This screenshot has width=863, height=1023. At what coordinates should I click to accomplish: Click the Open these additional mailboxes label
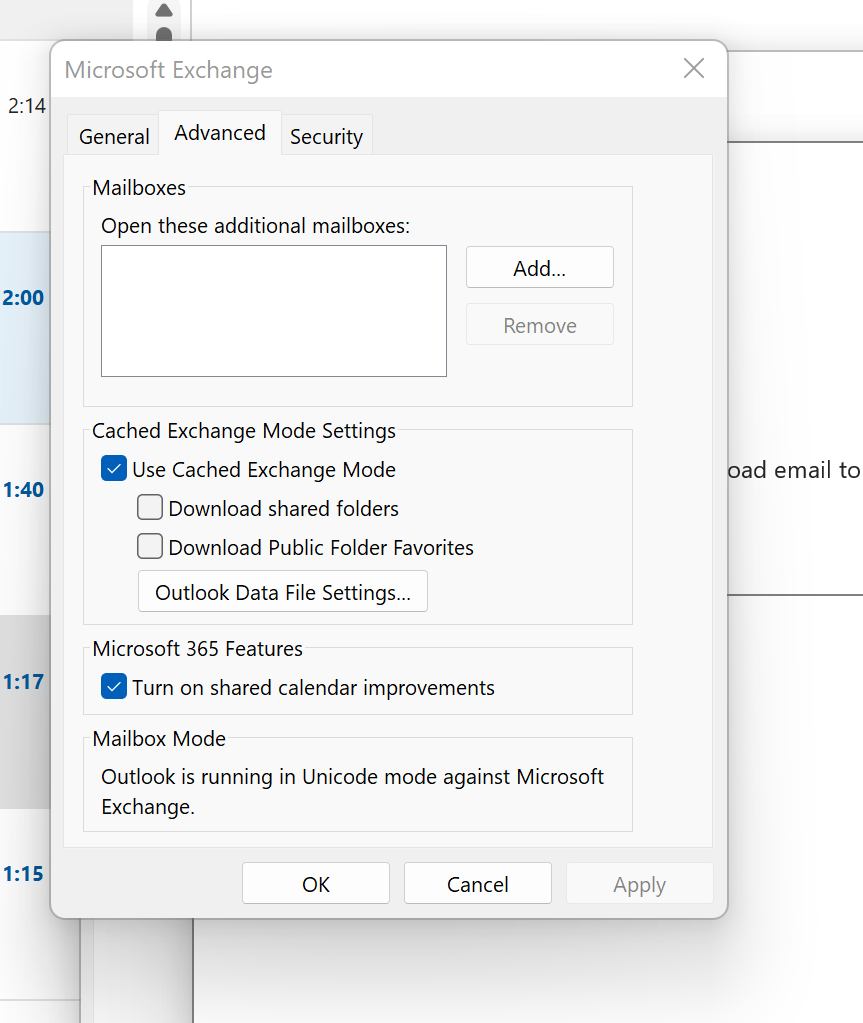click(x=256, y=226)
